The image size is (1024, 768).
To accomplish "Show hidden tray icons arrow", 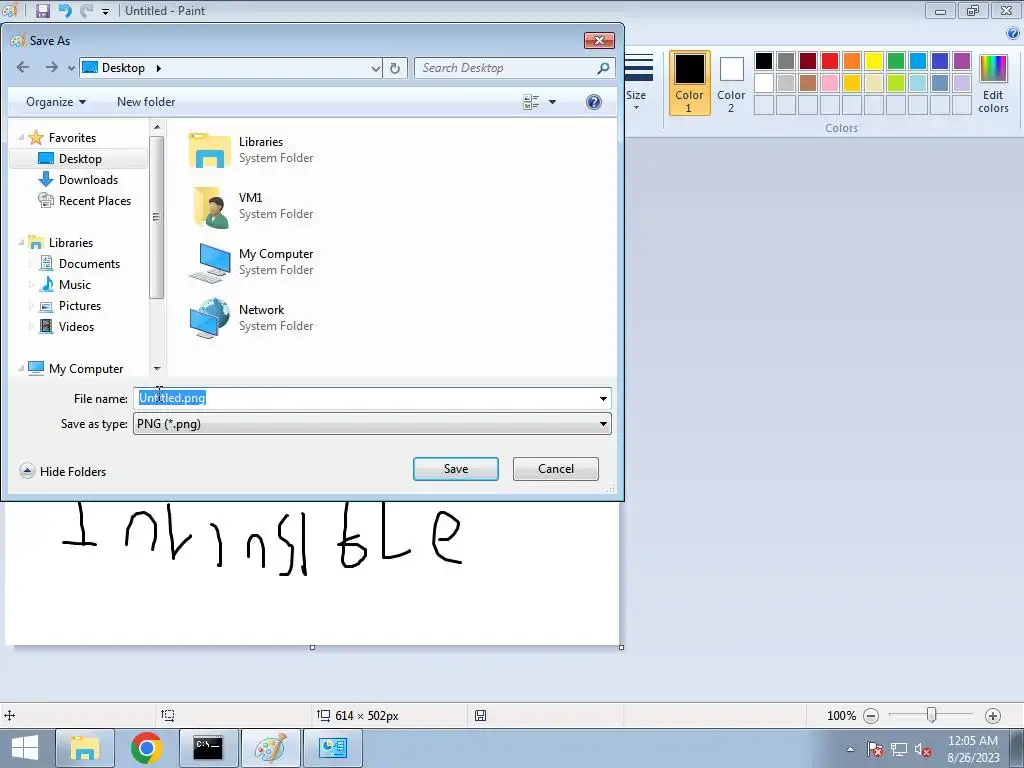I will [x=850, y=749].
